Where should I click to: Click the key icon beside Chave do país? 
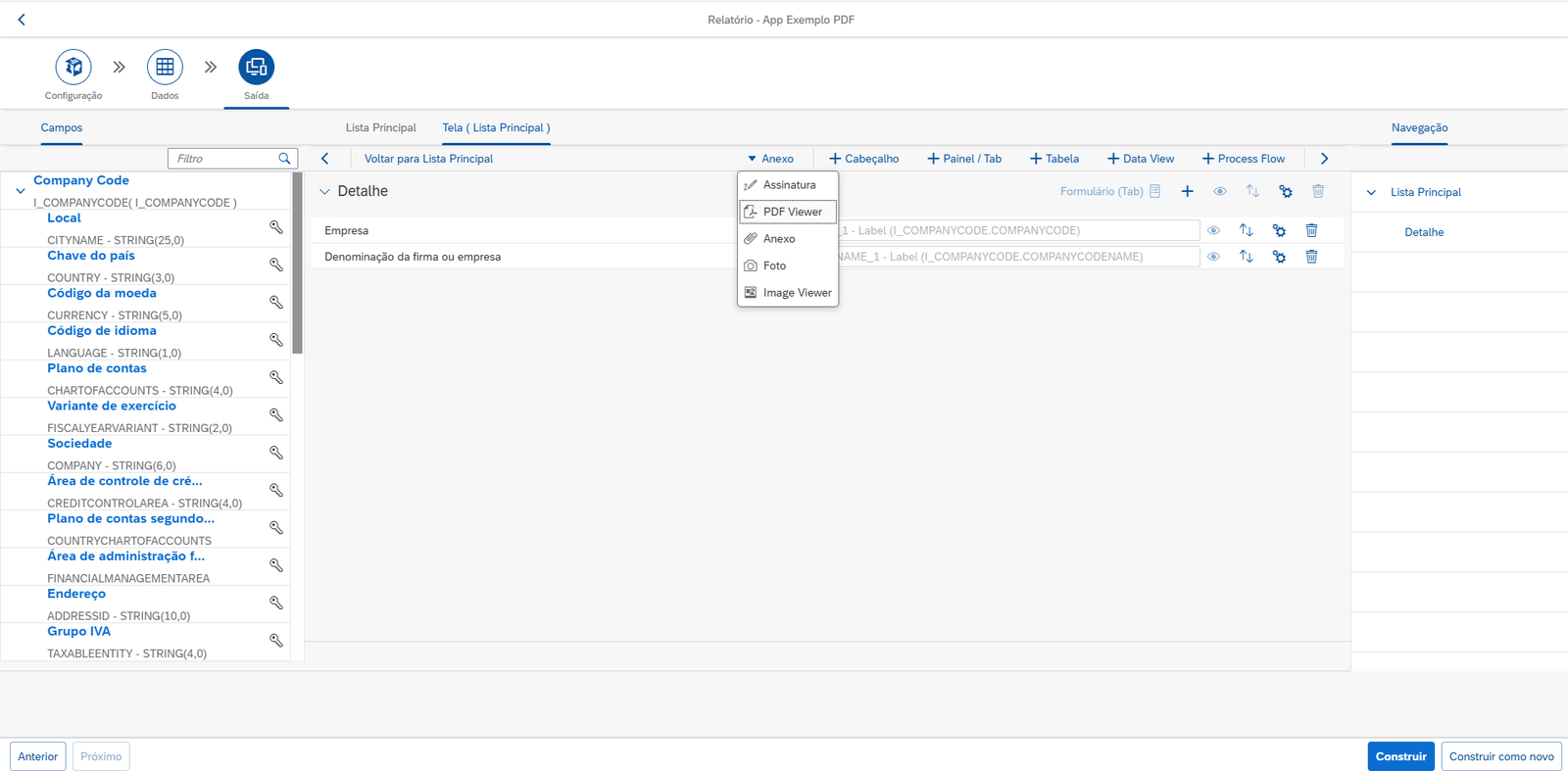coord(276,265)
